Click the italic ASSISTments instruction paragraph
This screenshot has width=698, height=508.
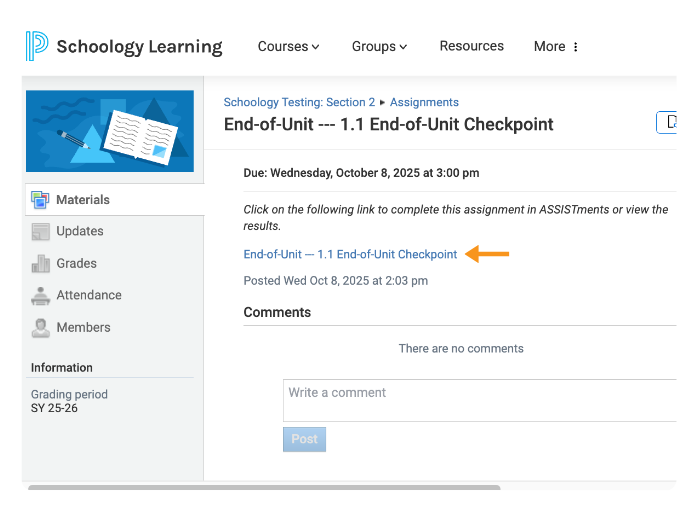click(456, 218)
